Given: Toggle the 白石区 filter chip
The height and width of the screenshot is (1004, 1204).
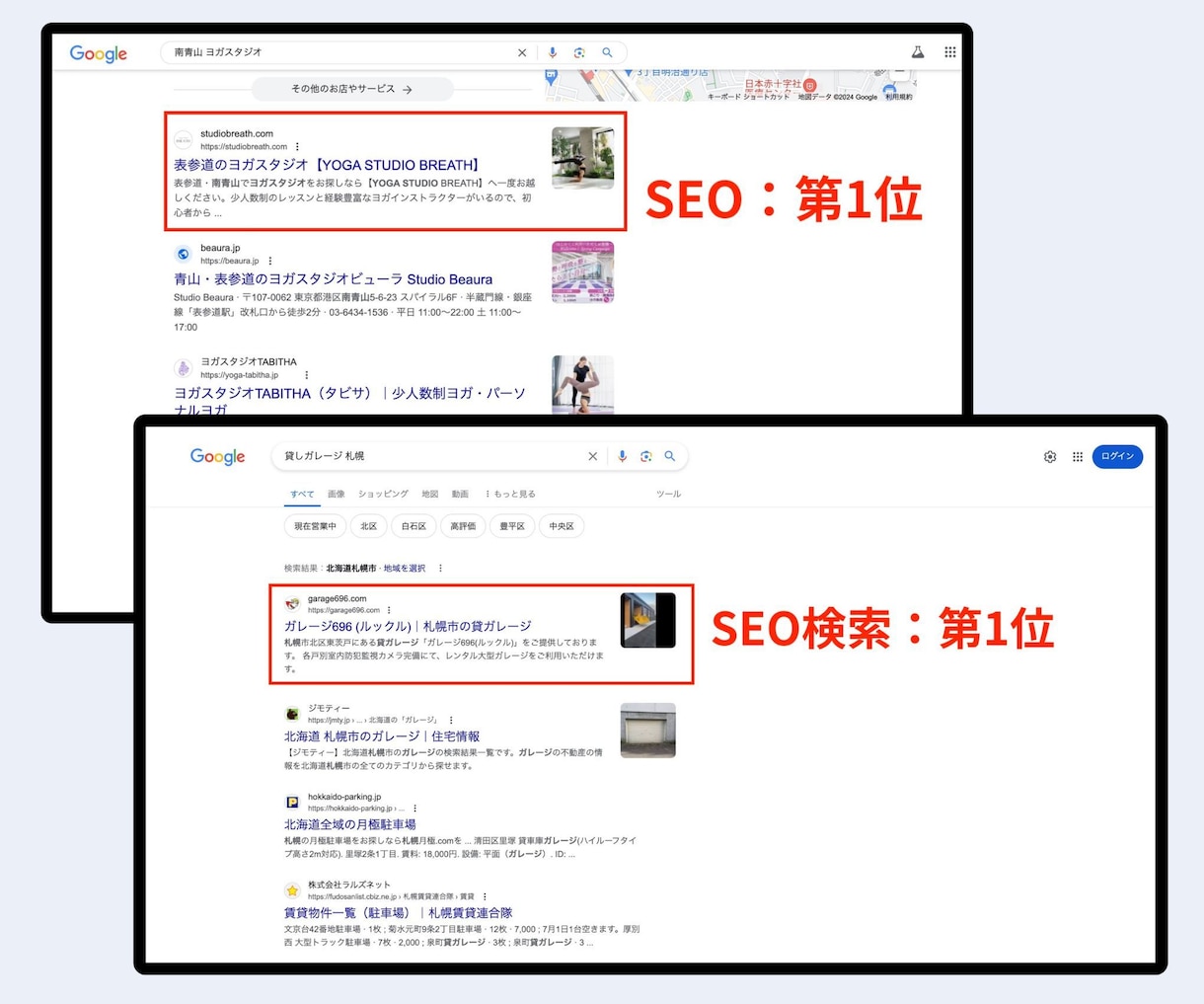Looking at the screenshot, I should 414,526.
